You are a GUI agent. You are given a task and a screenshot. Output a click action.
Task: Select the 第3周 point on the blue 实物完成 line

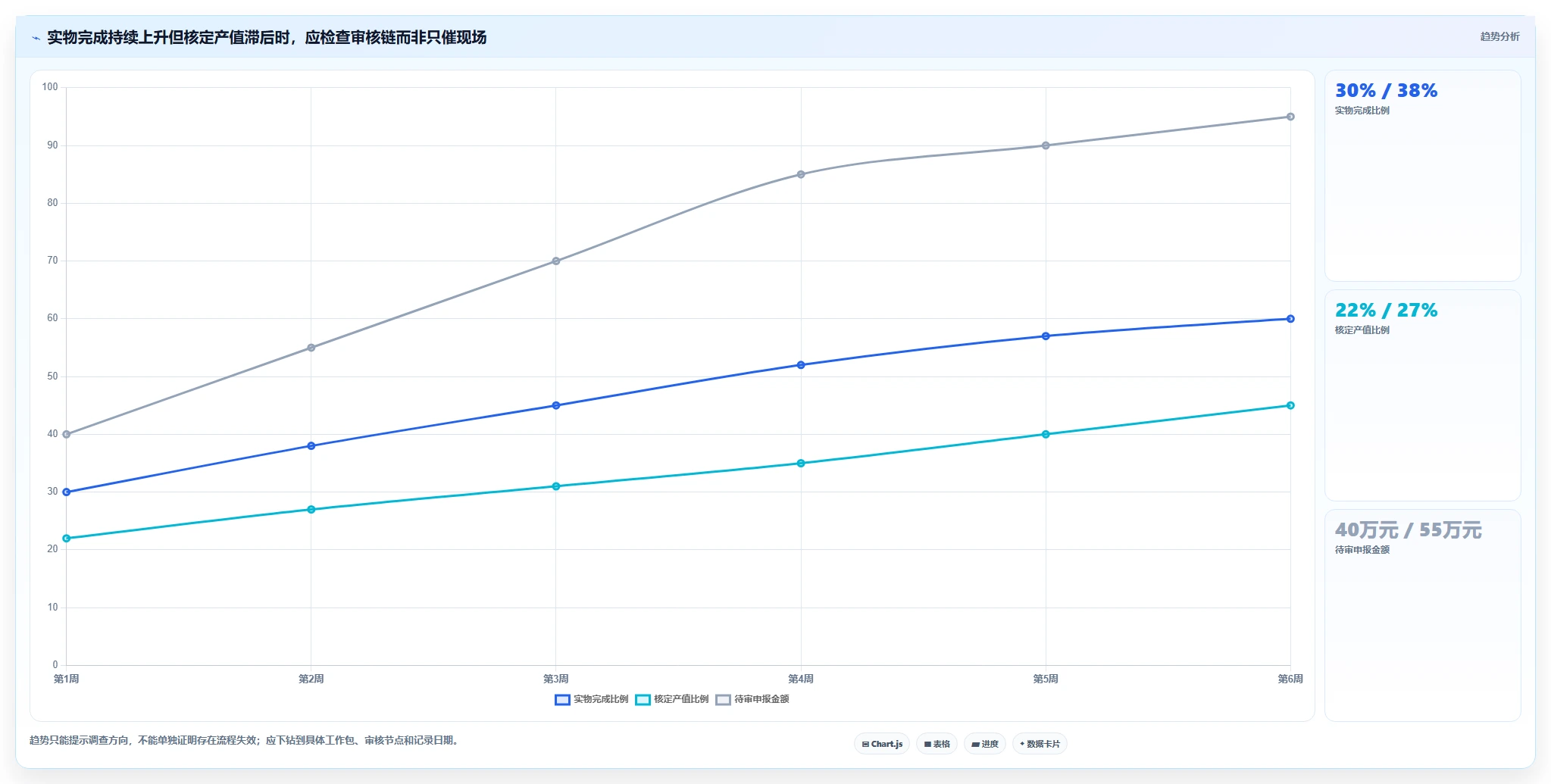(x=556, y=405)
